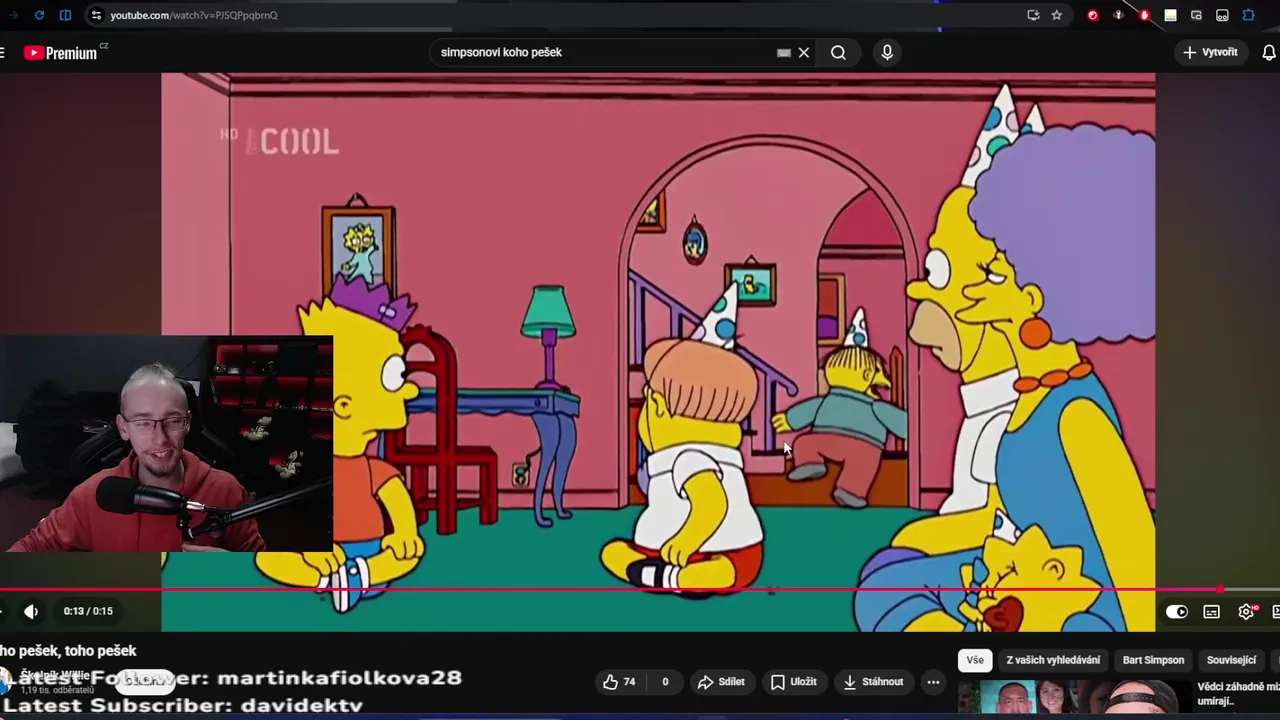Click the Vytvořit create button
Image resolution: width=1280 pixels, height=720 pixels.
tap(1211, 52)
